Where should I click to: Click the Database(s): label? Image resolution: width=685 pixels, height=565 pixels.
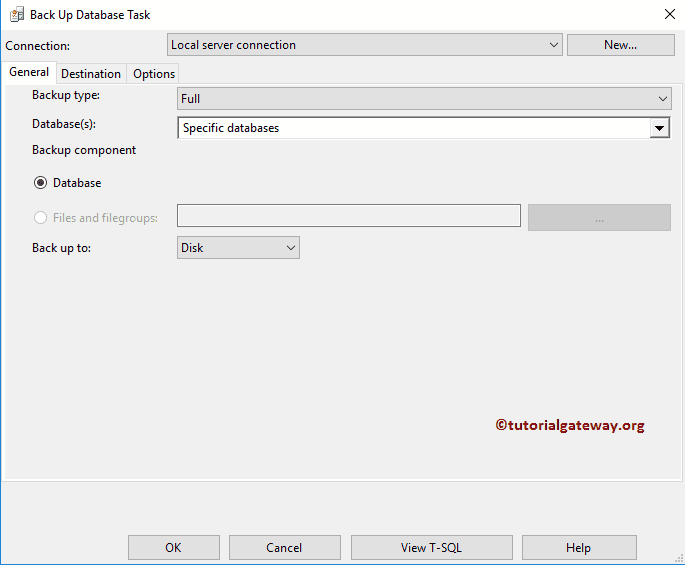64,124
